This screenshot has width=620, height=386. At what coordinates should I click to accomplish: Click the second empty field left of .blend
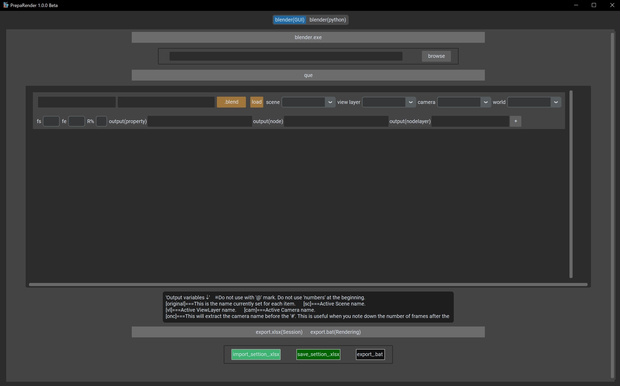(166, 102)
